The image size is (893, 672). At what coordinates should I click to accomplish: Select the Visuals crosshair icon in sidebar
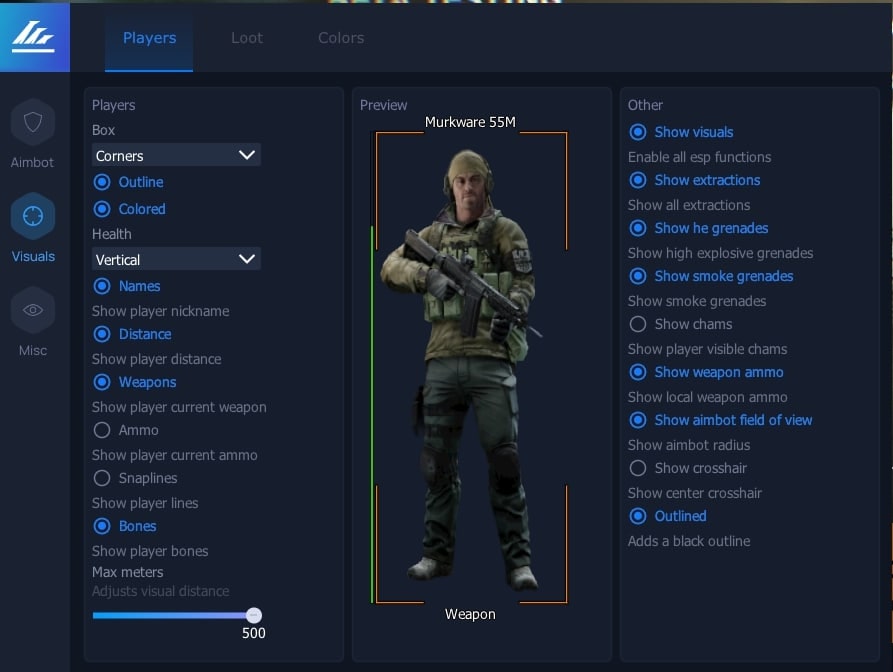click(33, 216)
